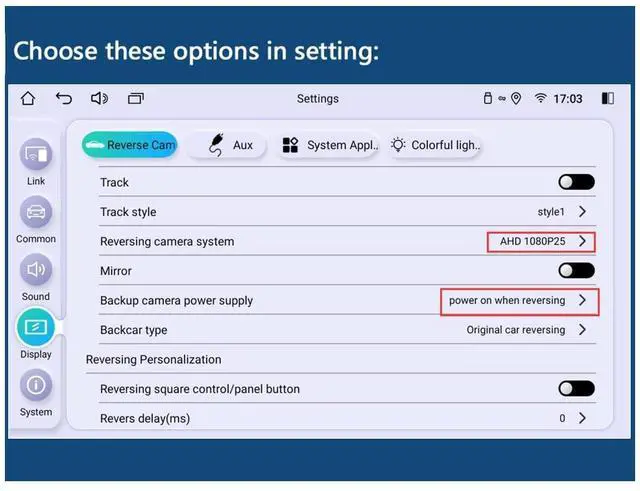640x491 pixels.
Task: Open recent apps window icon
Action: pos(136,99)
